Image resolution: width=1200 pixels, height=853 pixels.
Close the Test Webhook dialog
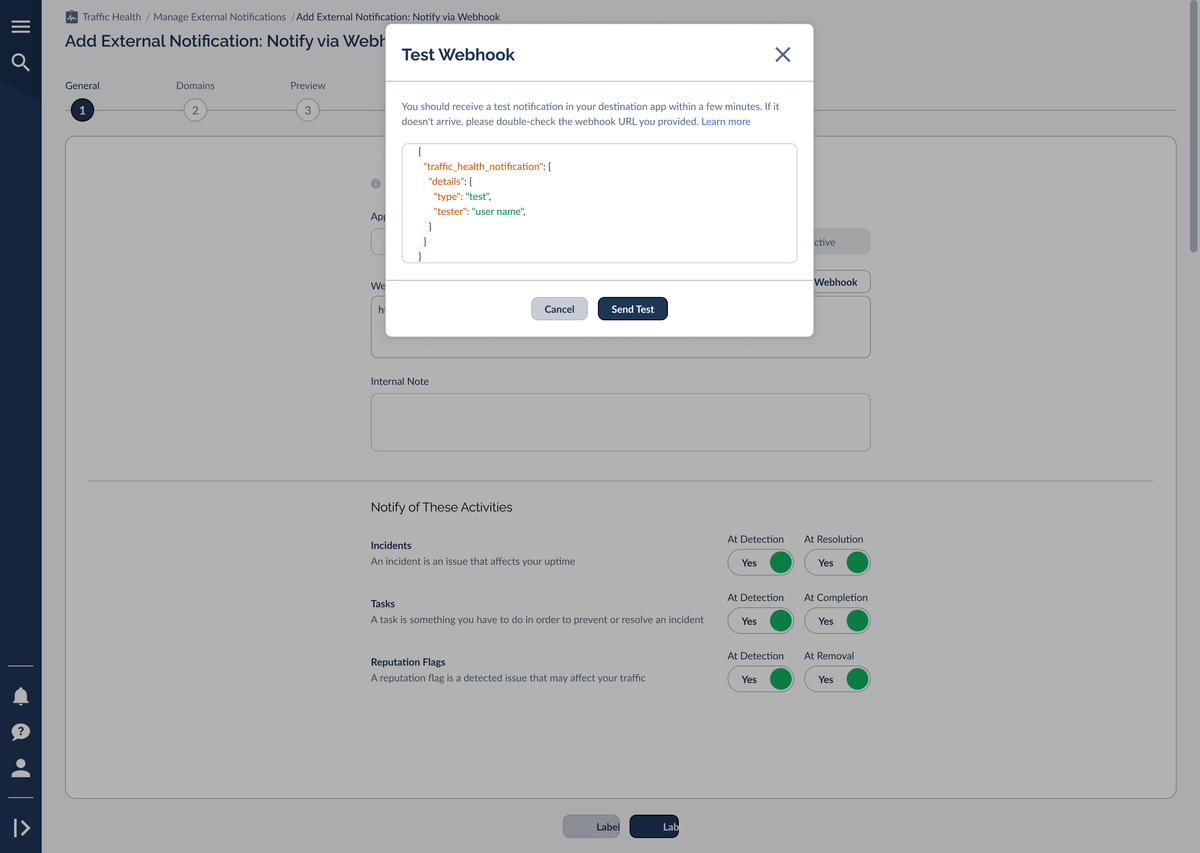783,55
